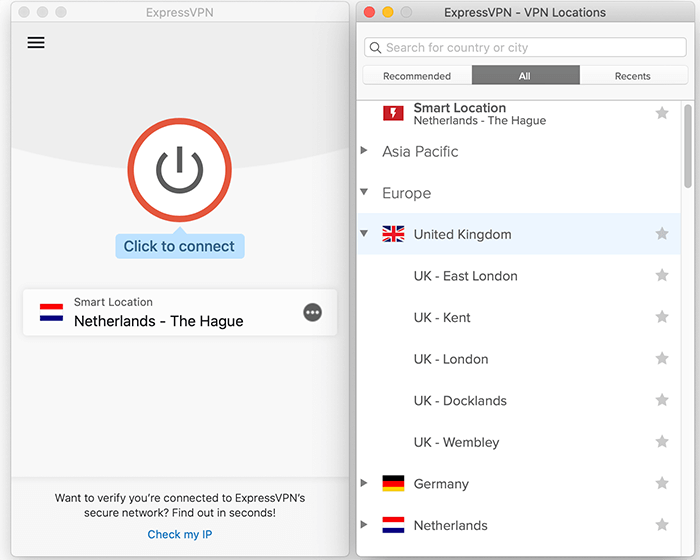Click the United Kingdom flag icon
The width and height of the screenshot is (700, 560).
[x=393, y=234]
